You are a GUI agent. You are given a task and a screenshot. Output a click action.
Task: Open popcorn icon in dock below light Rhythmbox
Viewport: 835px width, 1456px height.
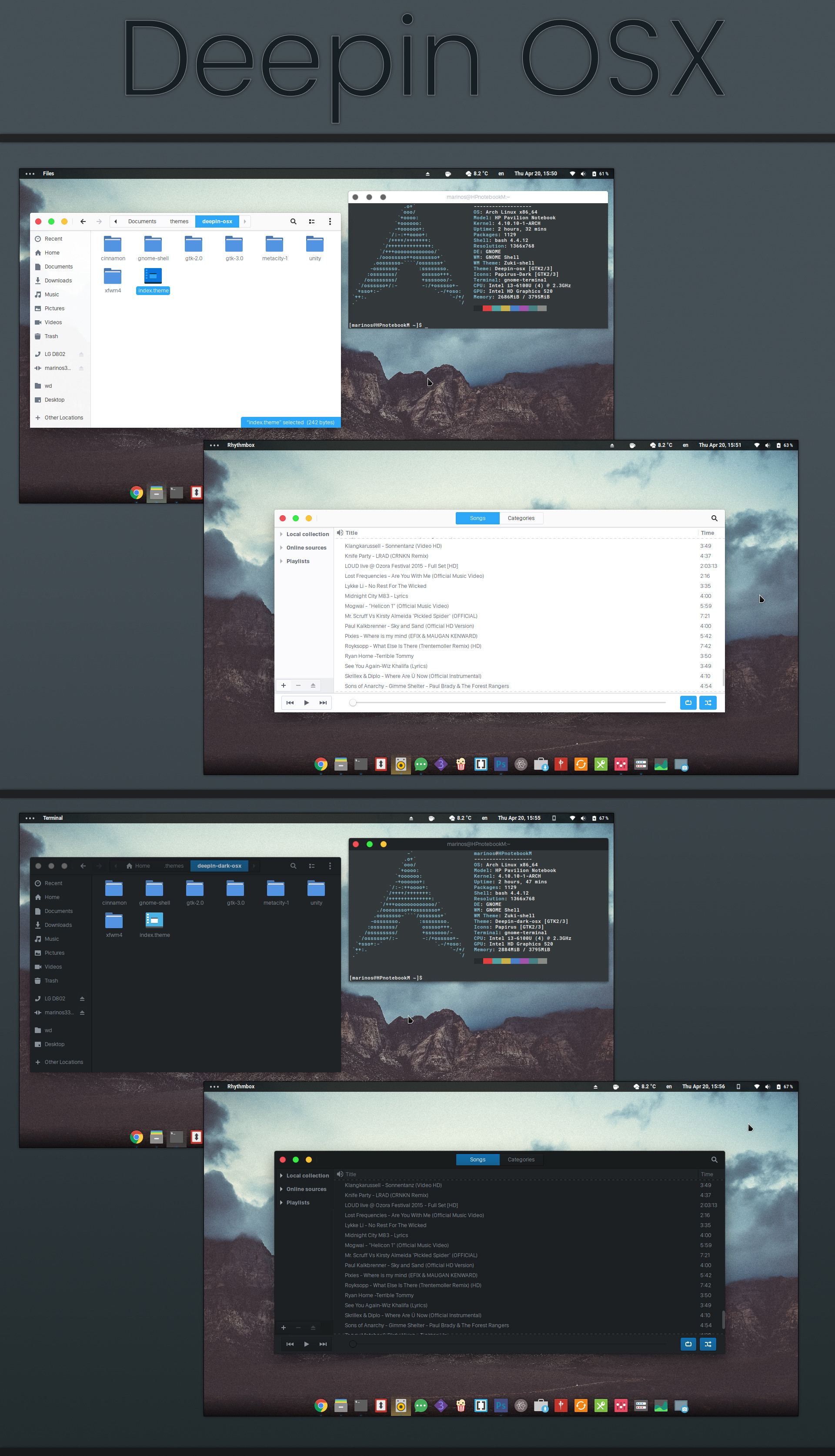461,764
